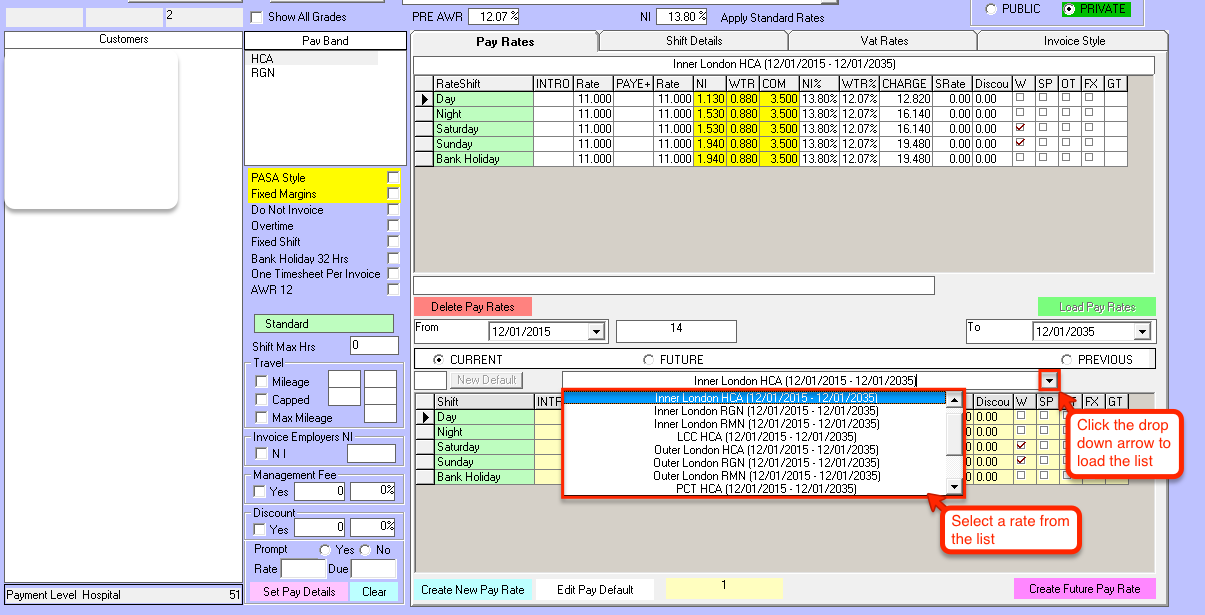Select the PREVIOUS radio button

pyautogui.click(x=1067, y=359)
